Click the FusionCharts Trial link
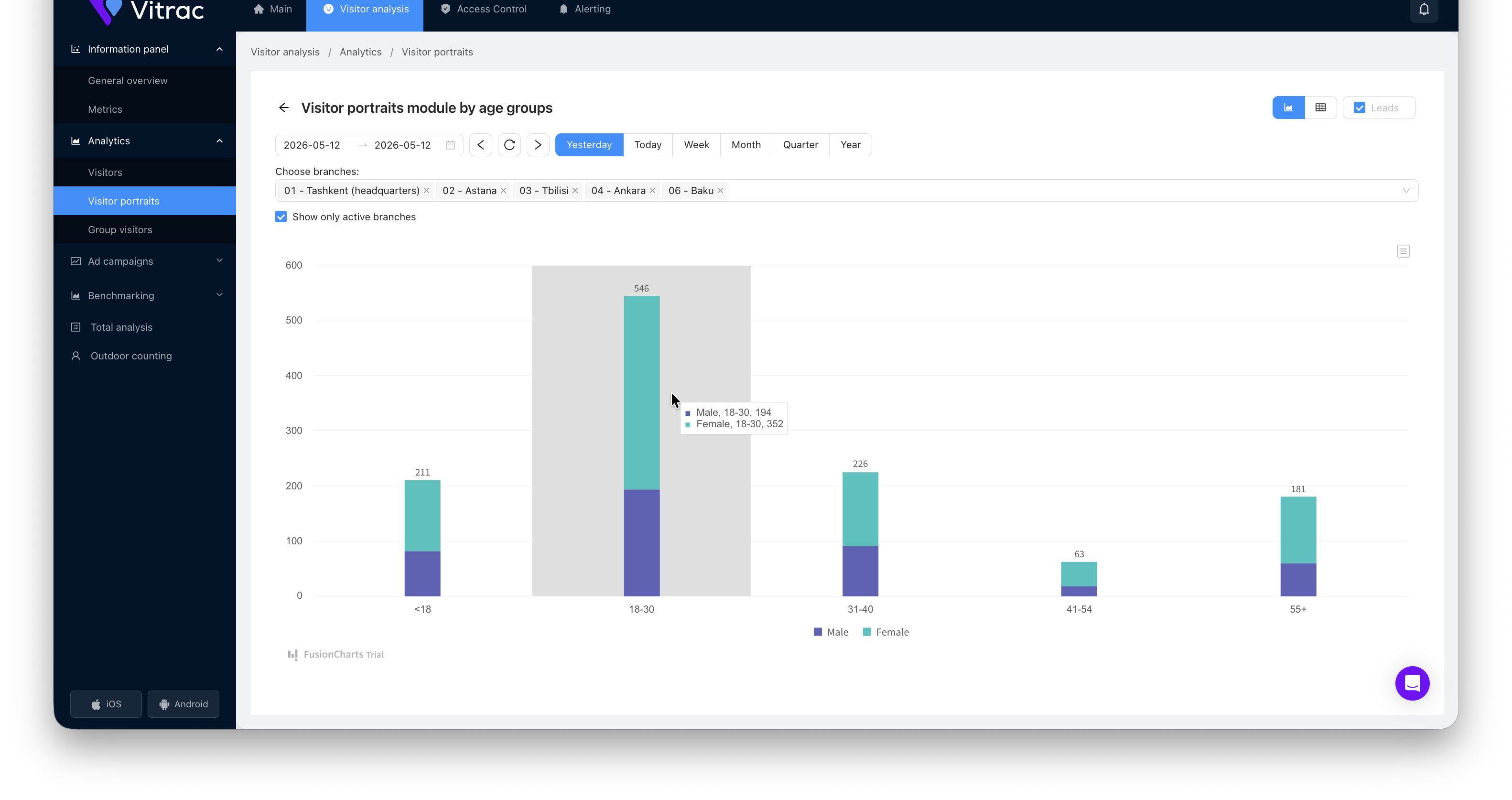The width and height of the screenshot is (1512, 800). [x=336, y=654]
